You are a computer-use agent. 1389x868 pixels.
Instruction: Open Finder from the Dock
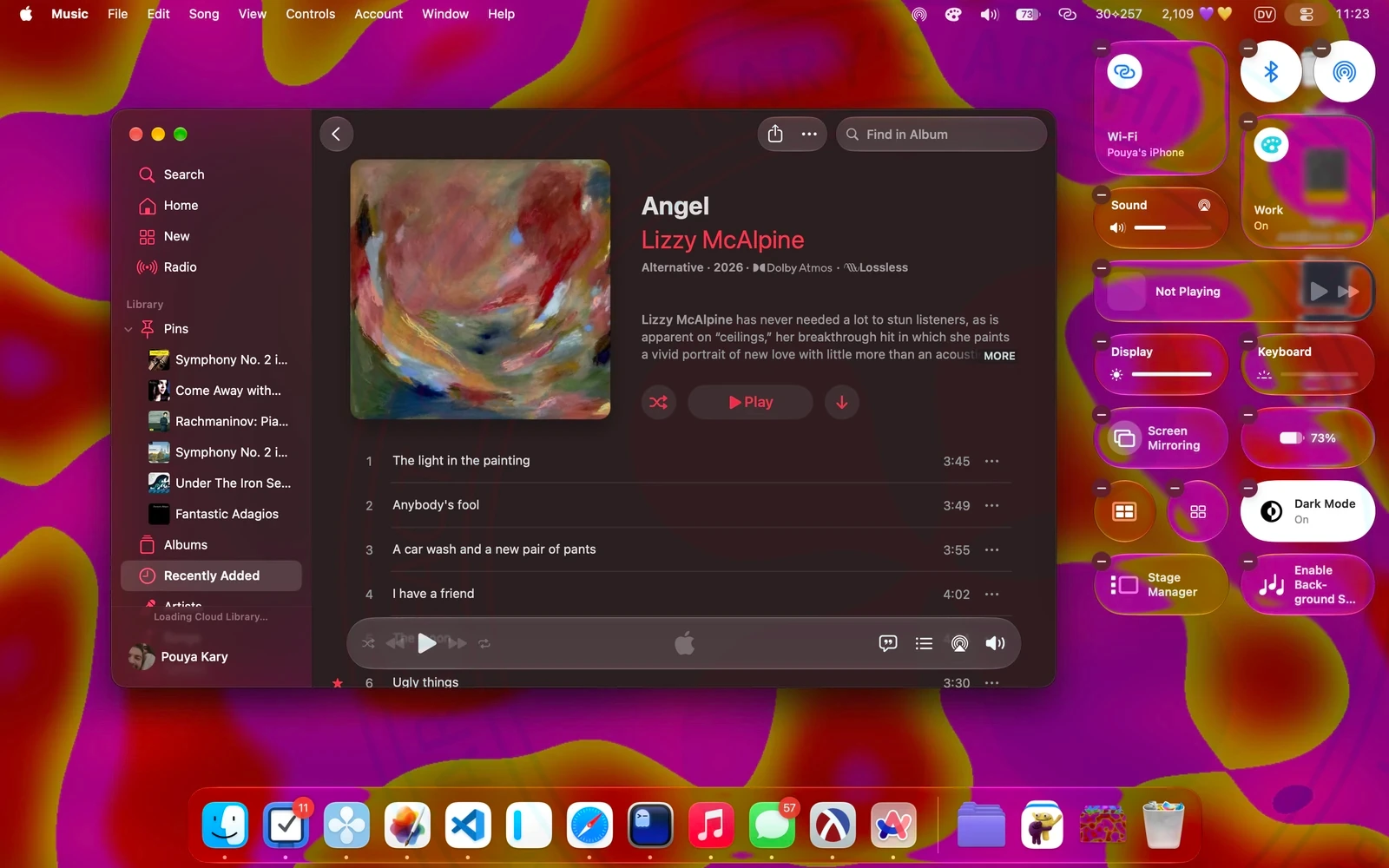[x=225, y=825]
